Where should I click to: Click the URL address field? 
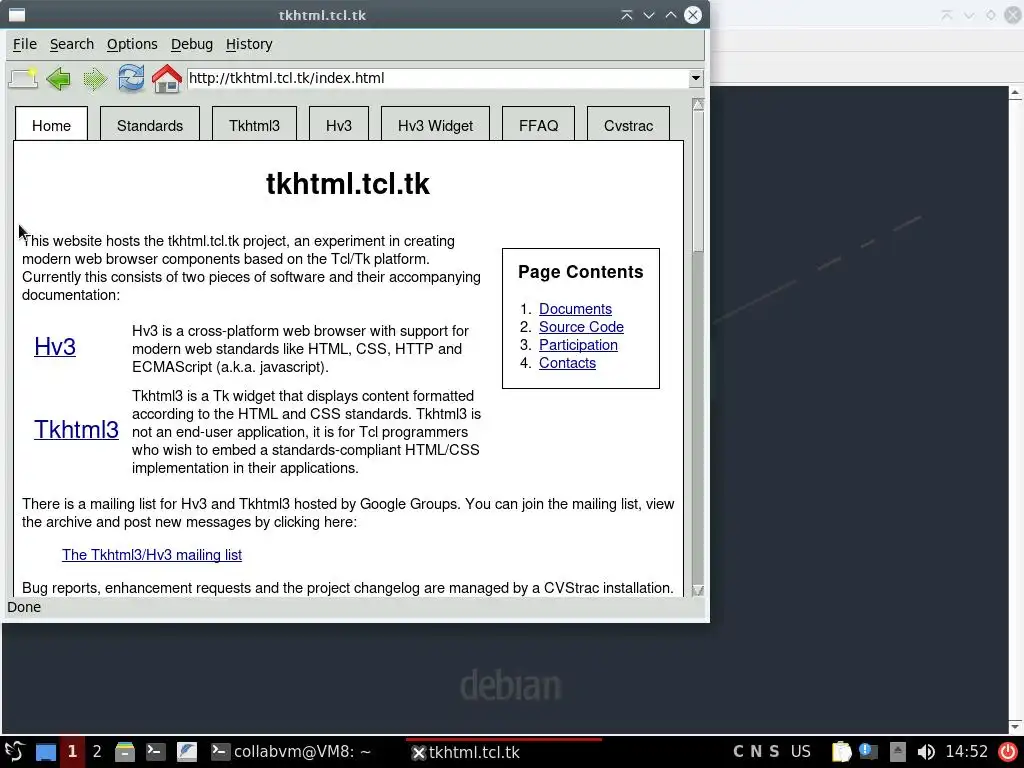(x=438, y=78)
